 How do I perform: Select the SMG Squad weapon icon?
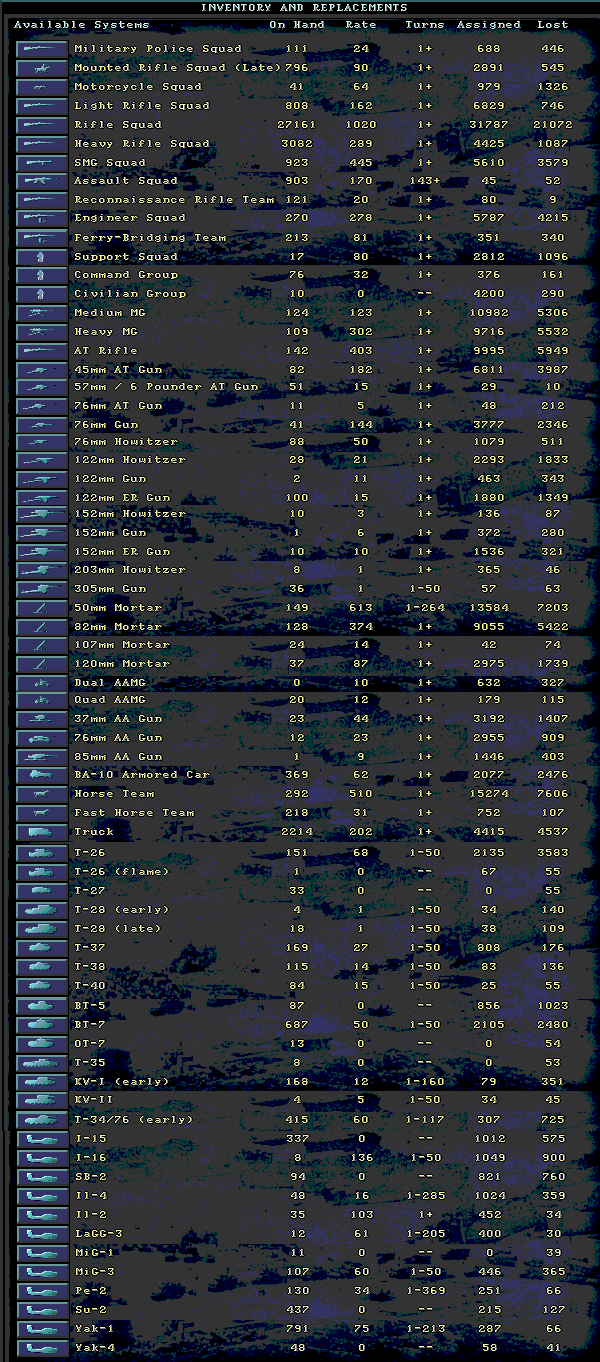click(41, 162)
